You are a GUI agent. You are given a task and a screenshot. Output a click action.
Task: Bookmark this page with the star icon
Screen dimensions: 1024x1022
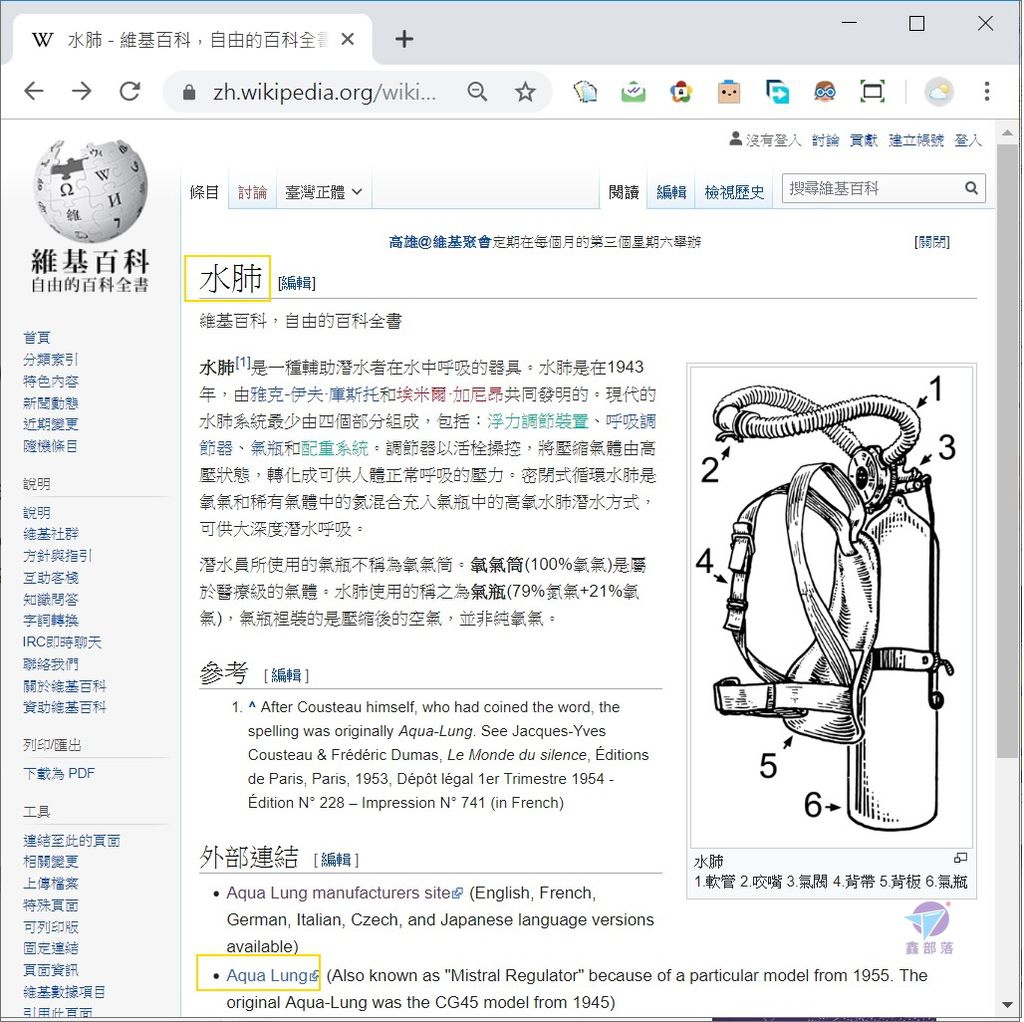[x=525, y=92]
